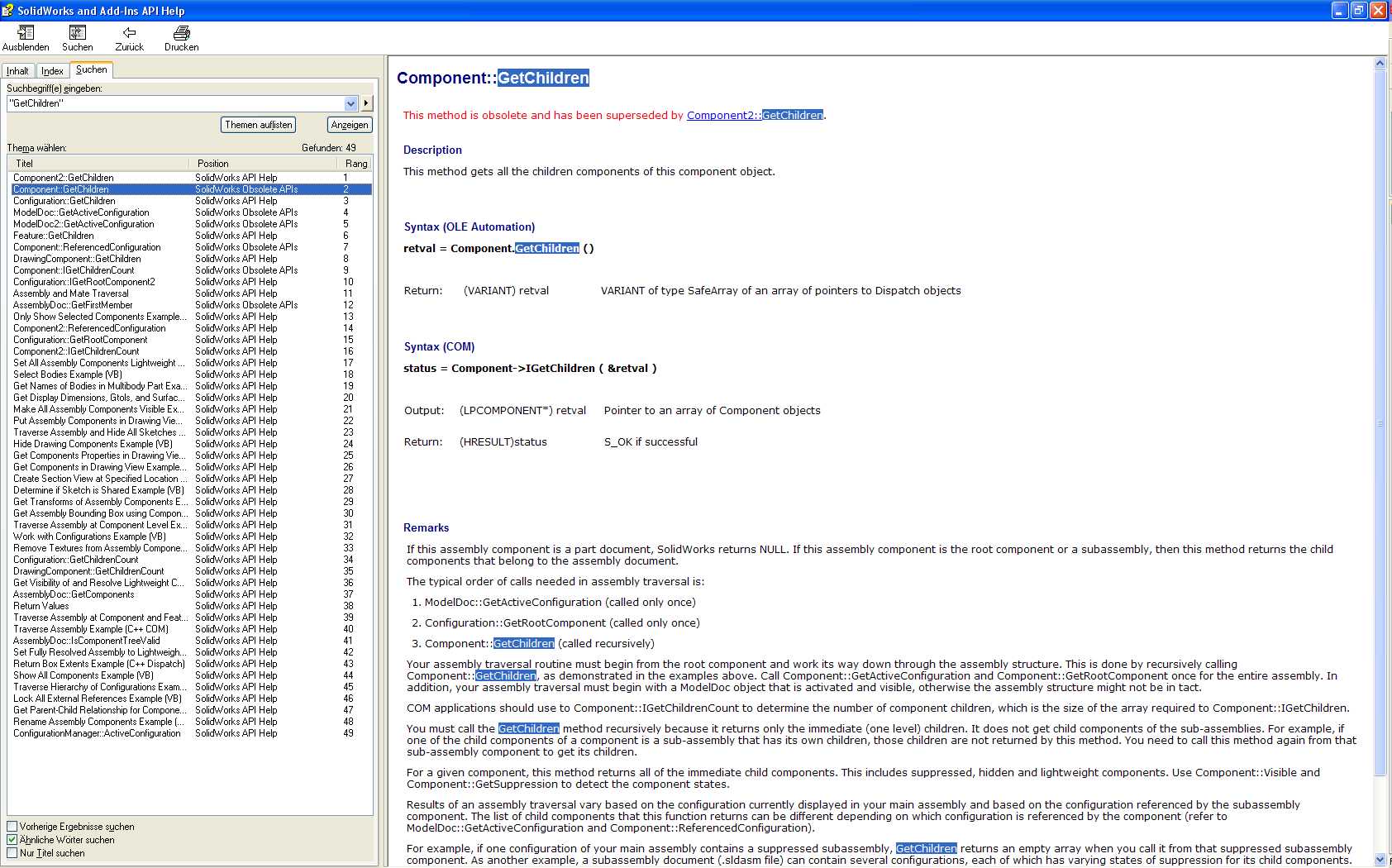Click the 'Syntax (OLE Automation)' heading
1392x868 pixels.
(470, 227)
